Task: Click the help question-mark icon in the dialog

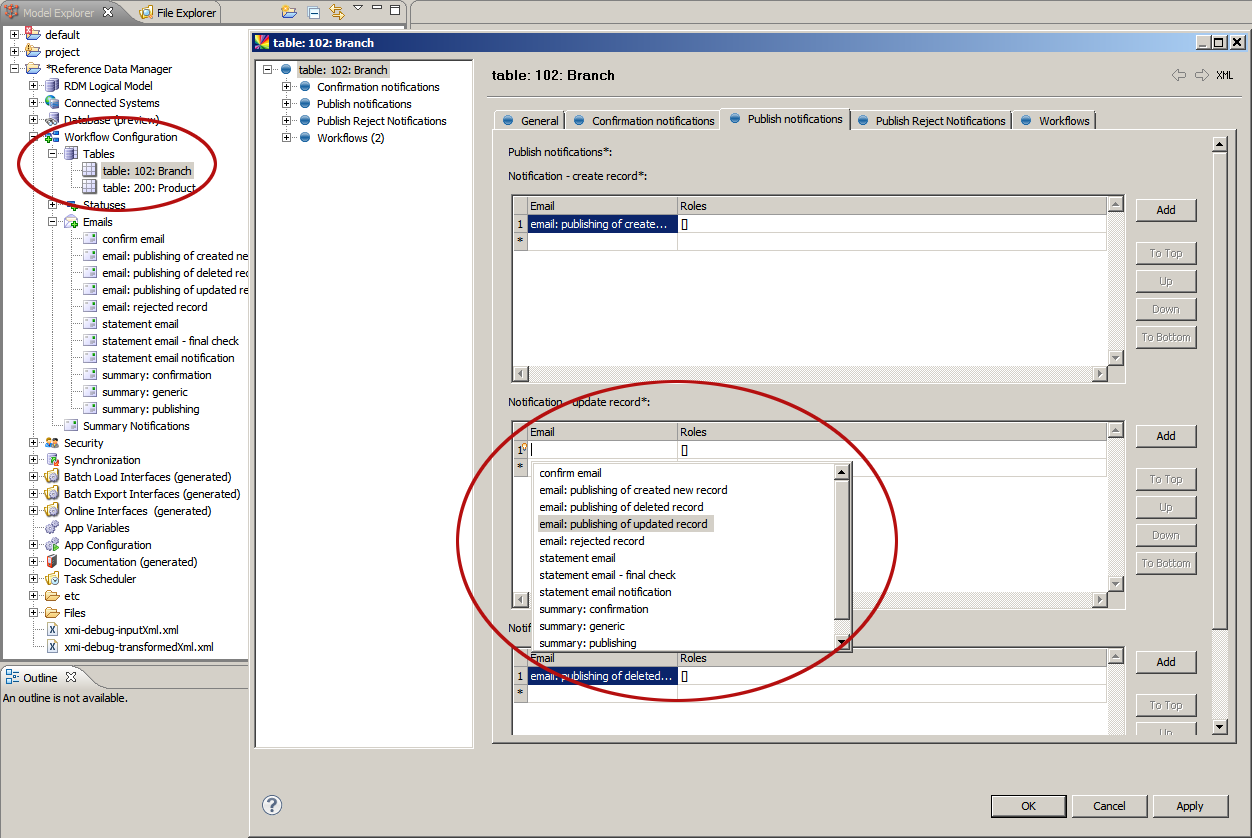Action: [x=271, y=804]
